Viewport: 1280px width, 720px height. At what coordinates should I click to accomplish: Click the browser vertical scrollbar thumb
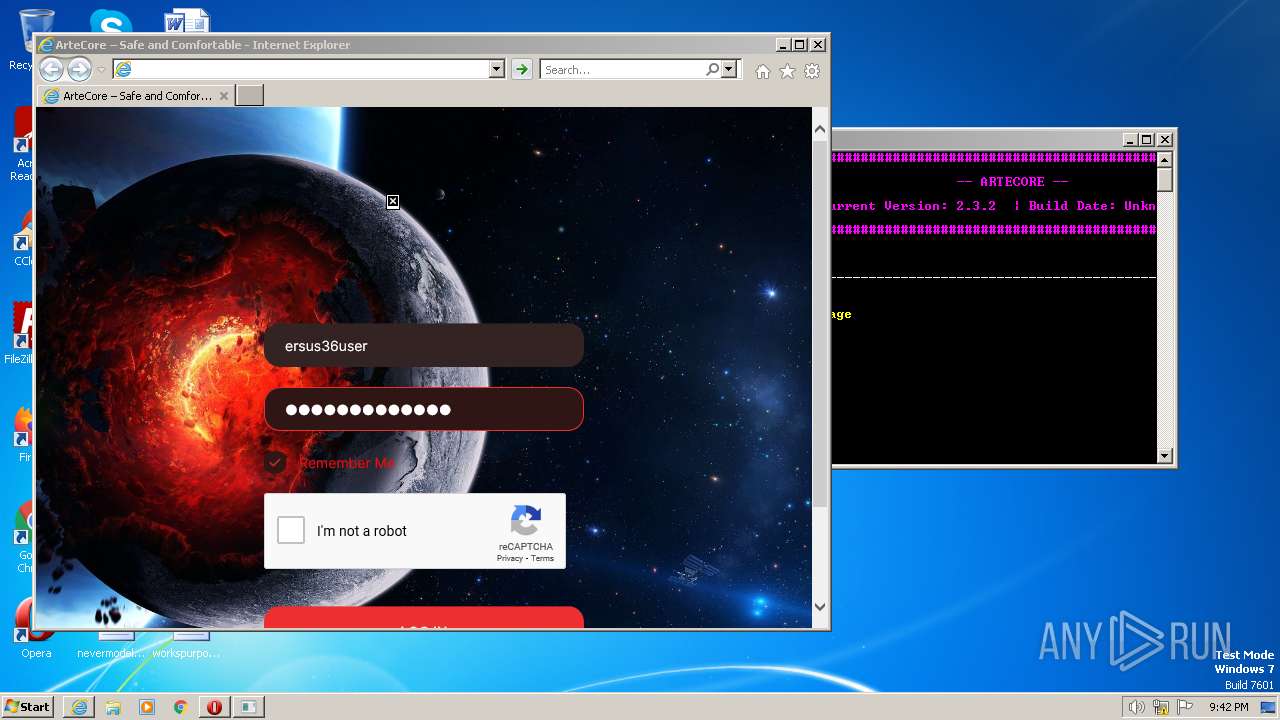tap(820, 324)
